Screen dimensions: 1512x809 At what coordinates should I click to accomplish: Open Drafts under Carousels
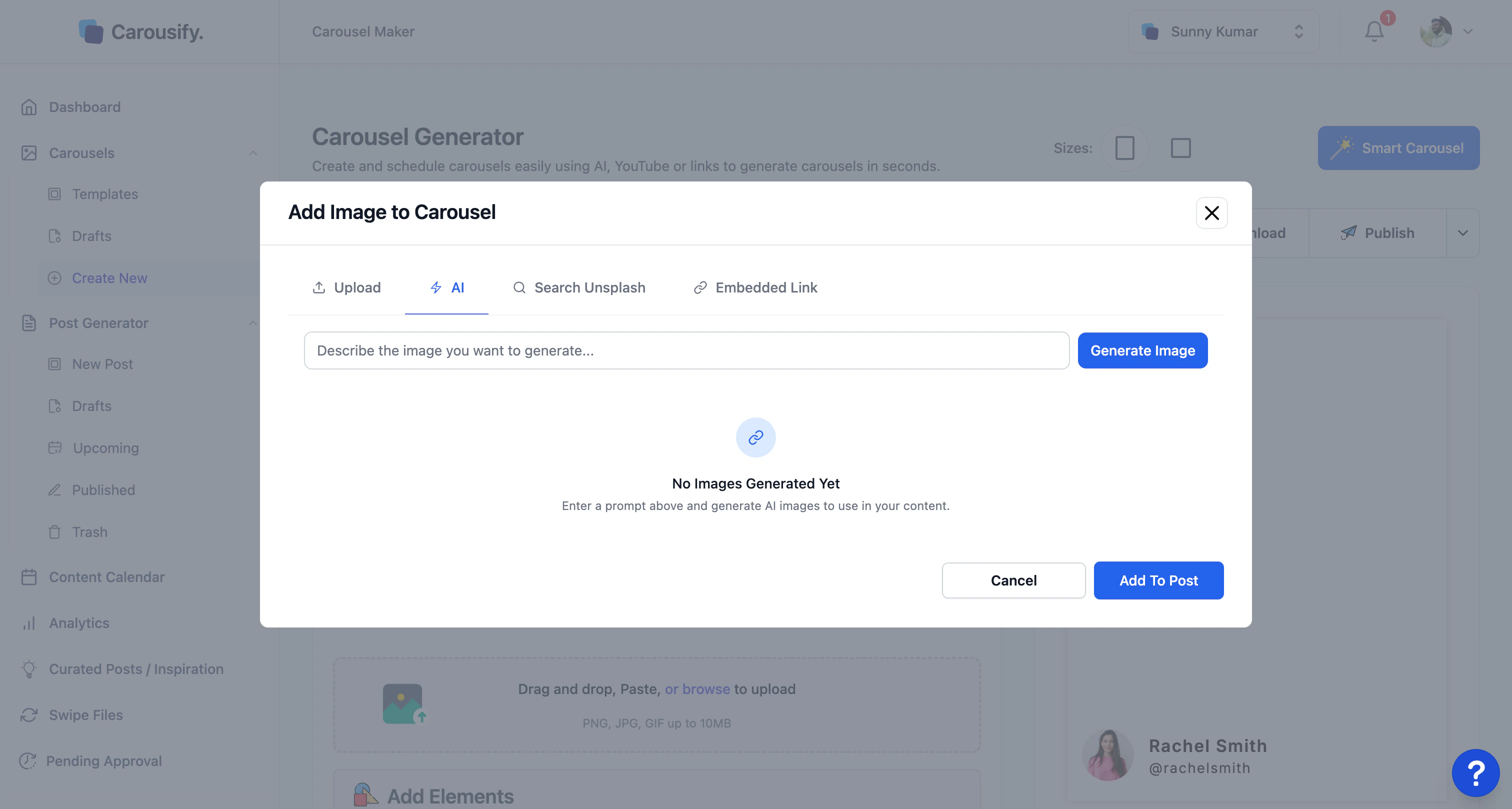point(91,236)
